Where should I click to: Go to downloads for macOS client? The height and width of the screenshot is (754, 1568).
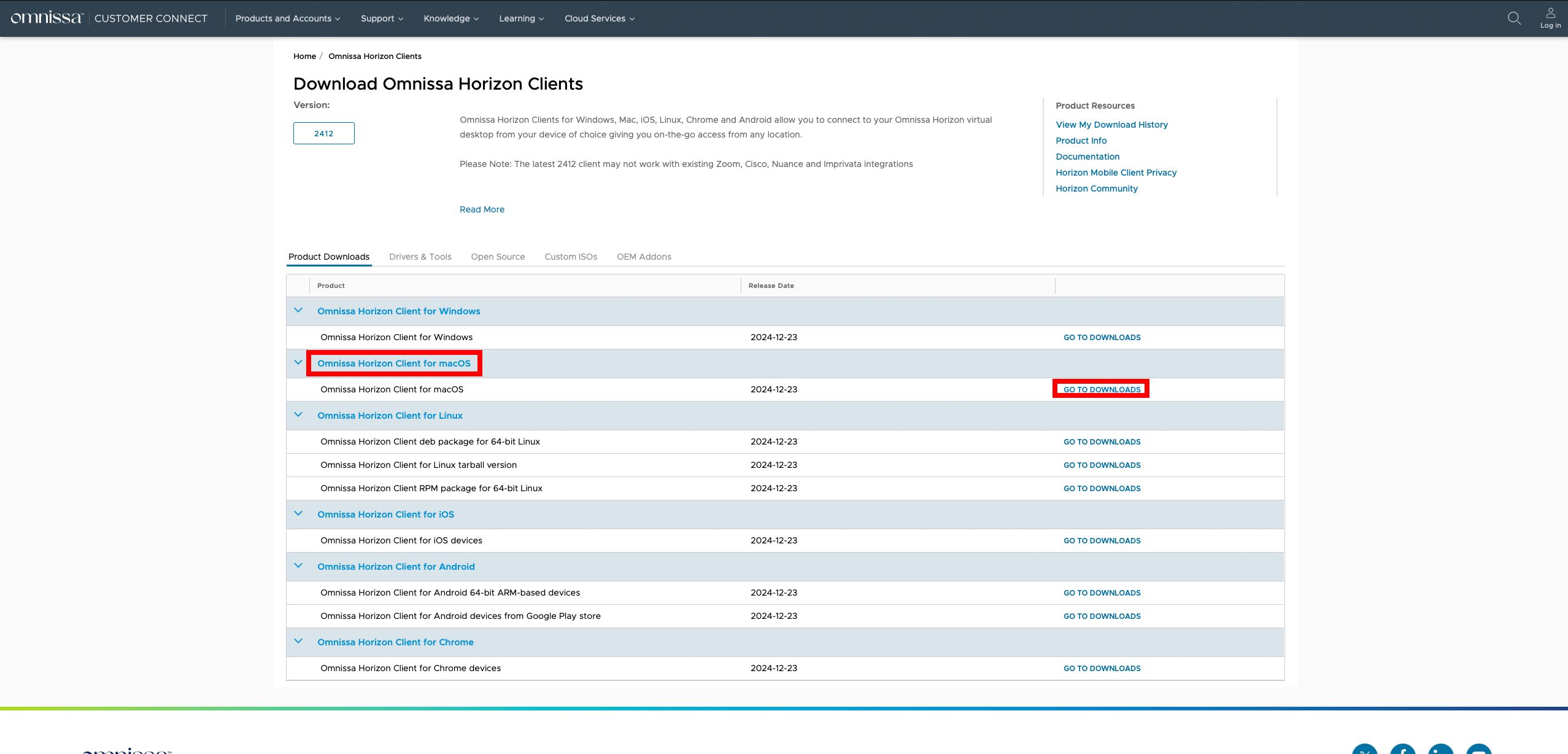coord(1102,389)
